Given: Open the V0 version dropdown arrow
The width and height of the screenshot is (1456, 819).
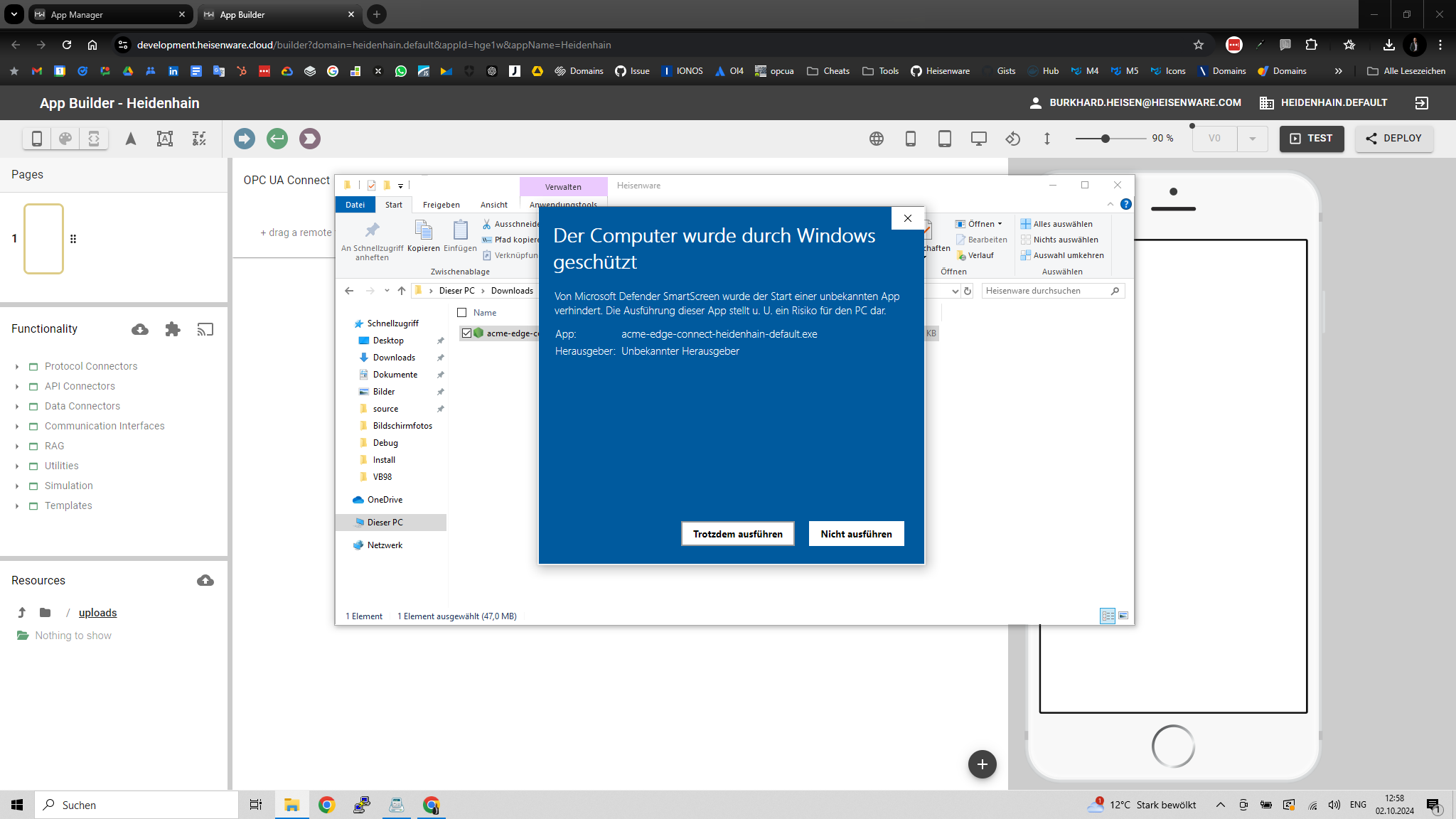Looking at the screenshot, I should (1253, 139).
